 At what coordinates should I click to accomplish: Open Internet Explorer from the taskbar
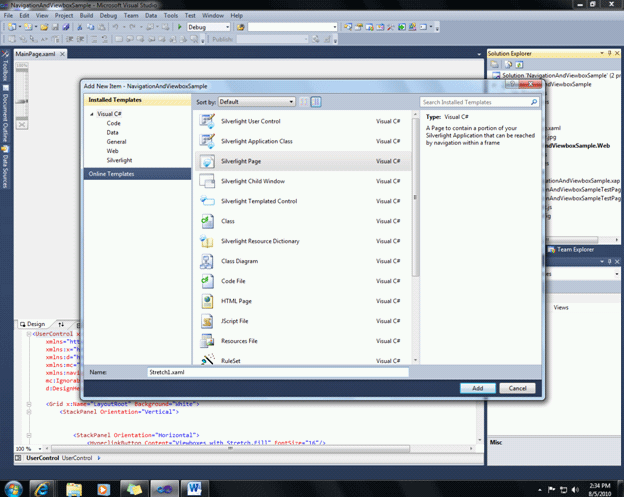point(42,488)
